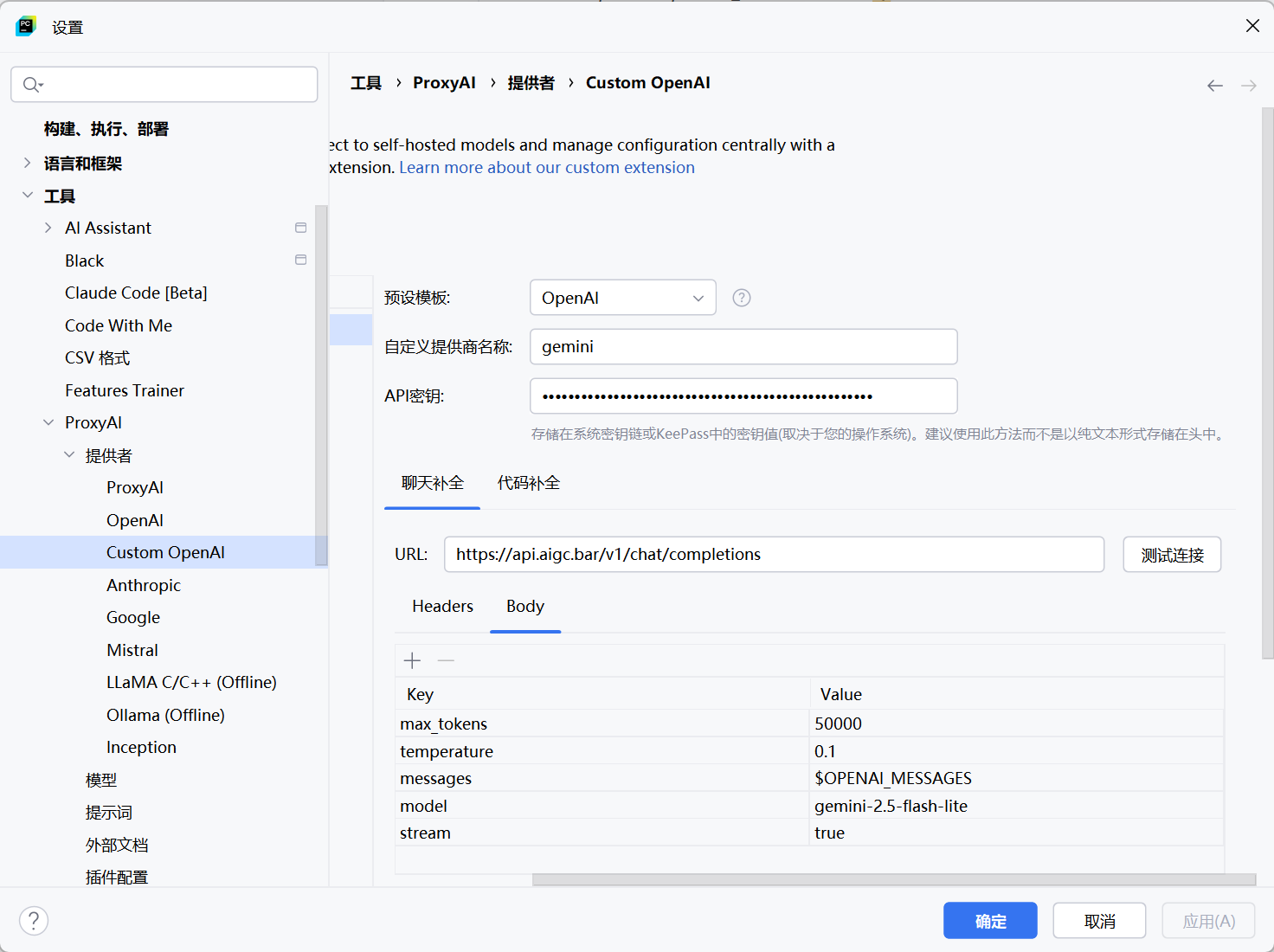Screen dimensions: 1274x952
Task: Open the 外部文档 settings page
Action: [117, 845]
